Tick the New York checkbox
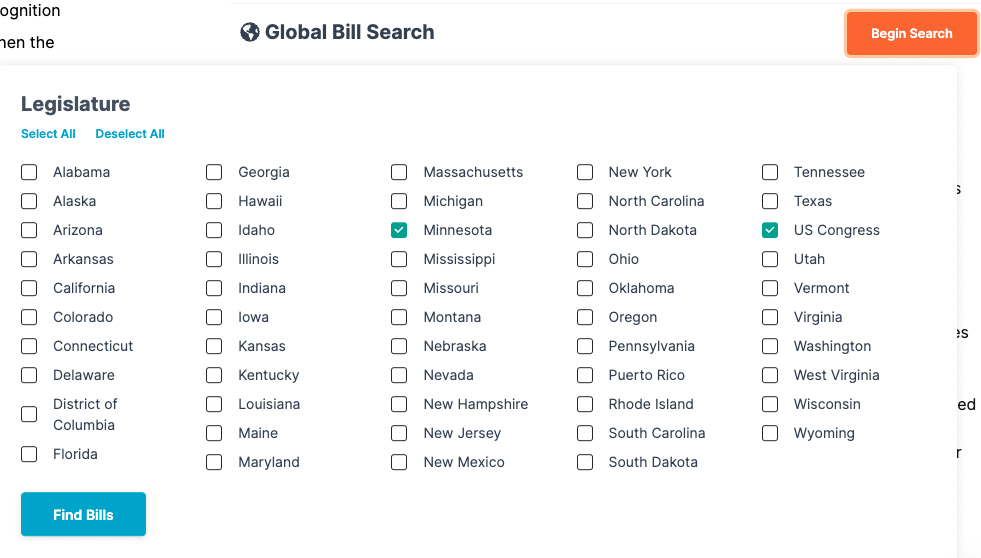 click(x=585, y=172)
